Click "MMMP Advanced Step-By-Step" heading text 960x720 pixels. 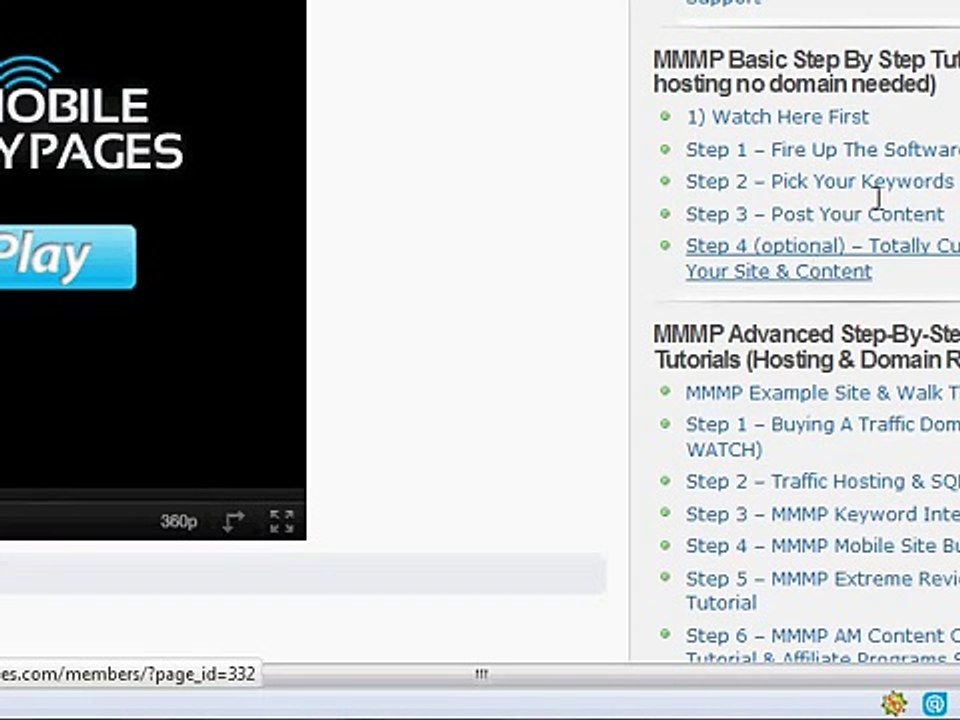click(806, 347)
